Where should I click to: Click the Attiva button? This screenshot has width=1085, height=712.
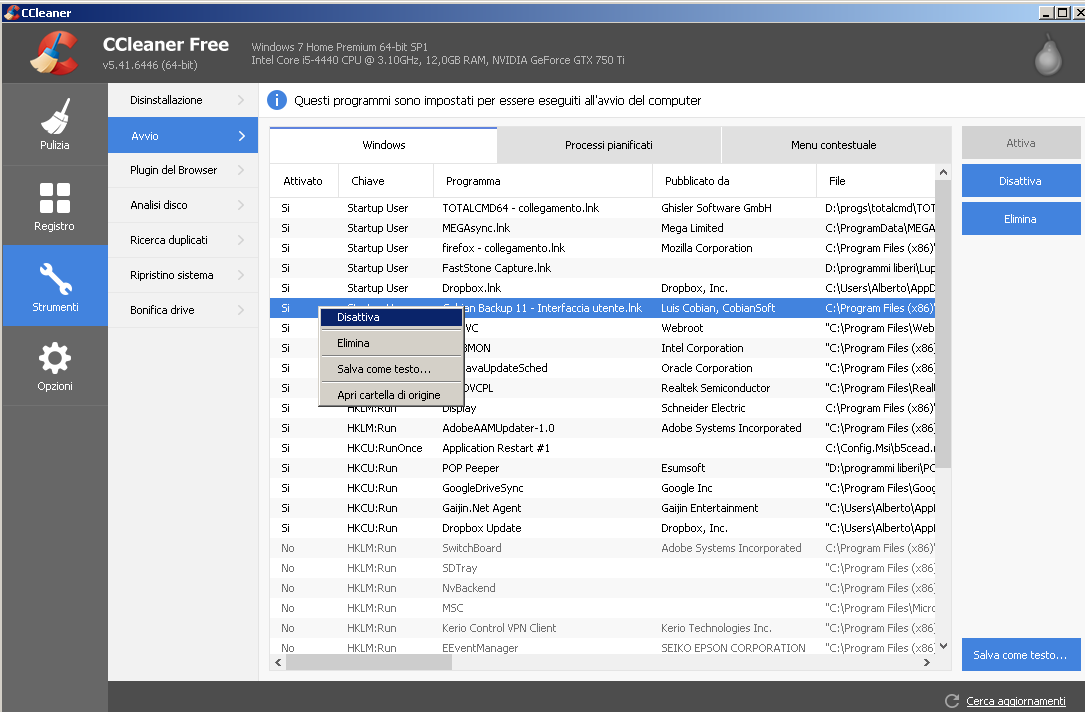click(1021, 143)
